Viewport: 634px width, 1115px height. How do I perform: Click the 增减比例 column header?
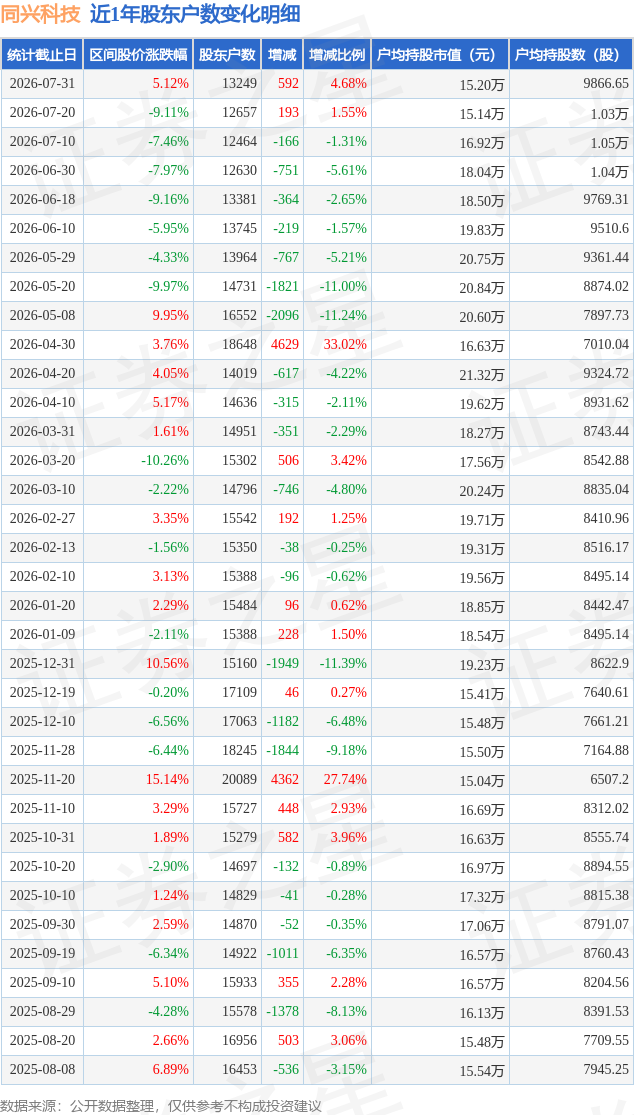coord(338,55)
